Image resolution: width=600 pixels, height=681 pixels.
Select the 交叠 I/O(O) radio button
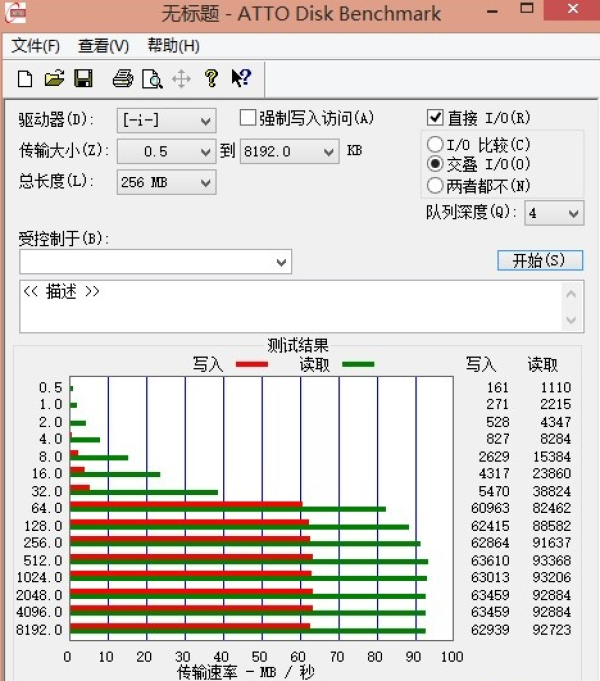pos(435,164)
